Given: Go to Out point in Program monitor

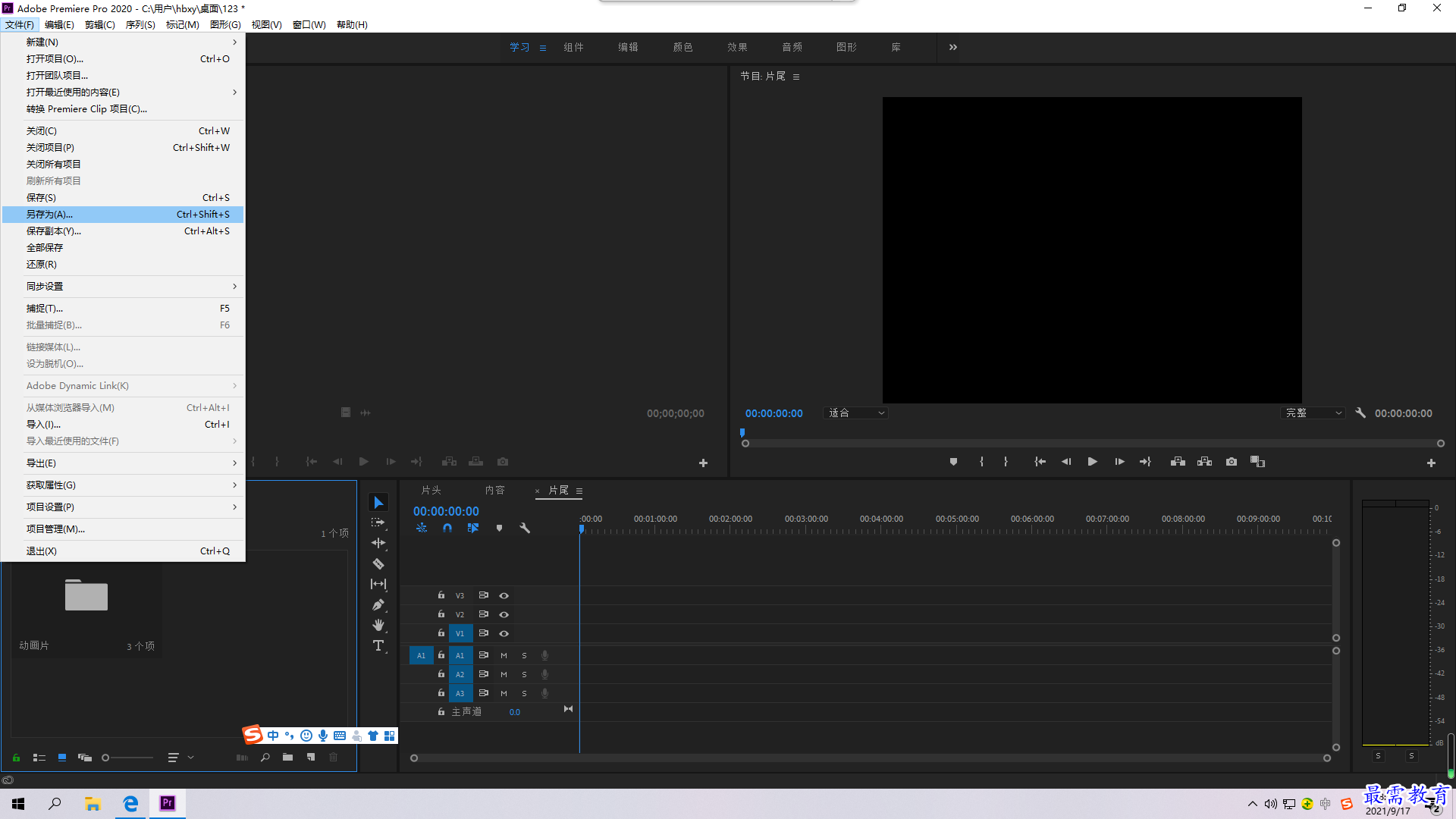Looking at the screenshot, I should (x=1145, y=462).
